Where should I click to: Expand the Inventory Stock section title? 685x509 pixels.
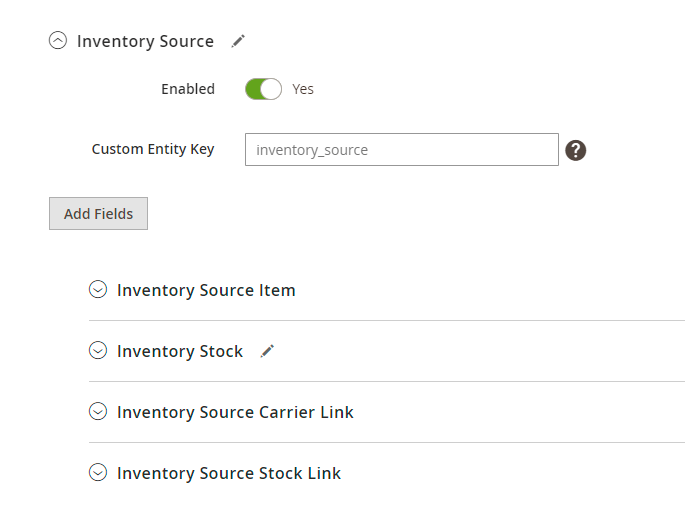(180, 351)
